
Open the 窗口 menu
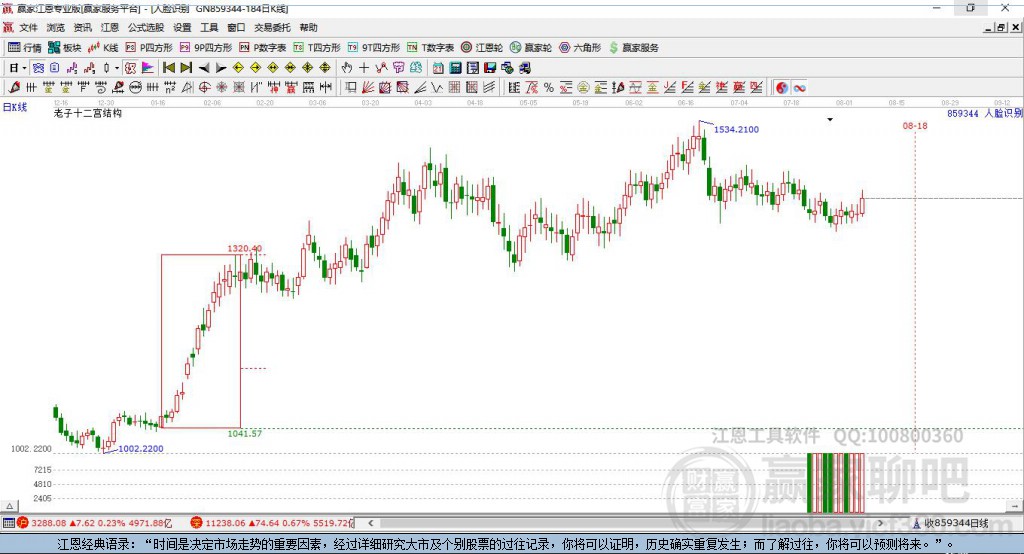coord(236,27)
